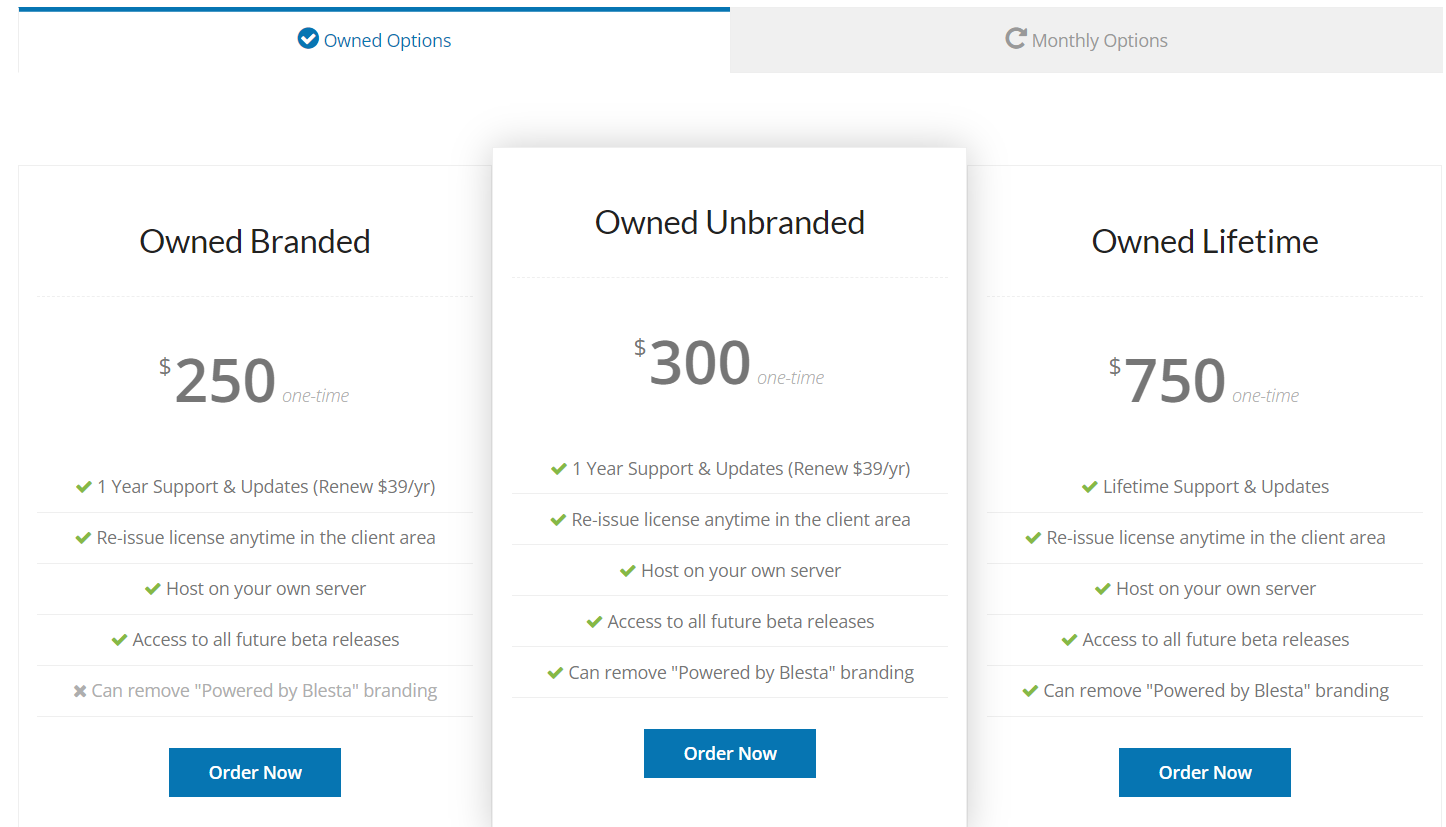Click the refresh icon beside Monthly Options

coord(1015,39)
